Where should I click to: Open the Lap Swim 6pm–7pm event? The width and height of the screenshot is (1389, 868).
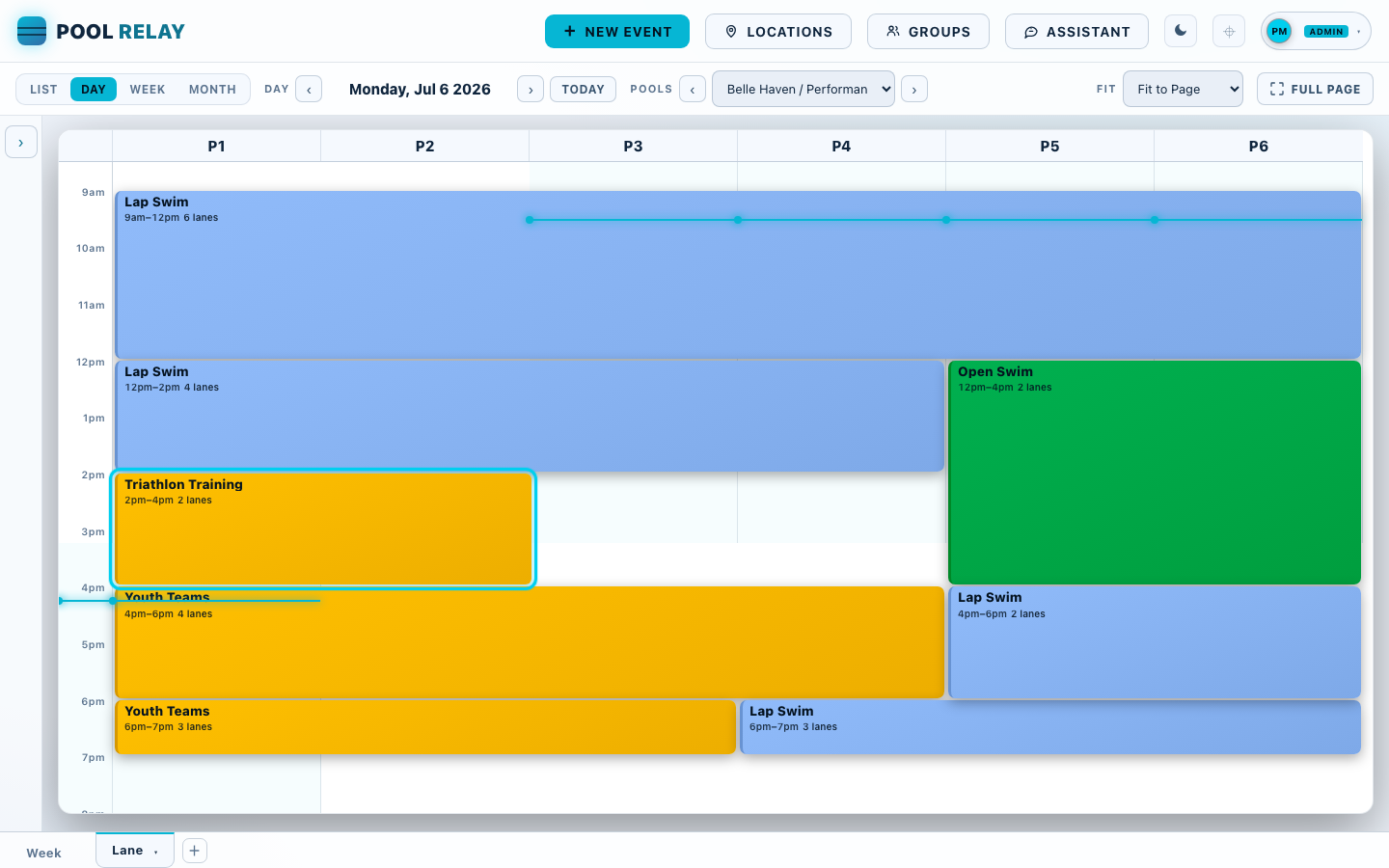point(1050,727)
